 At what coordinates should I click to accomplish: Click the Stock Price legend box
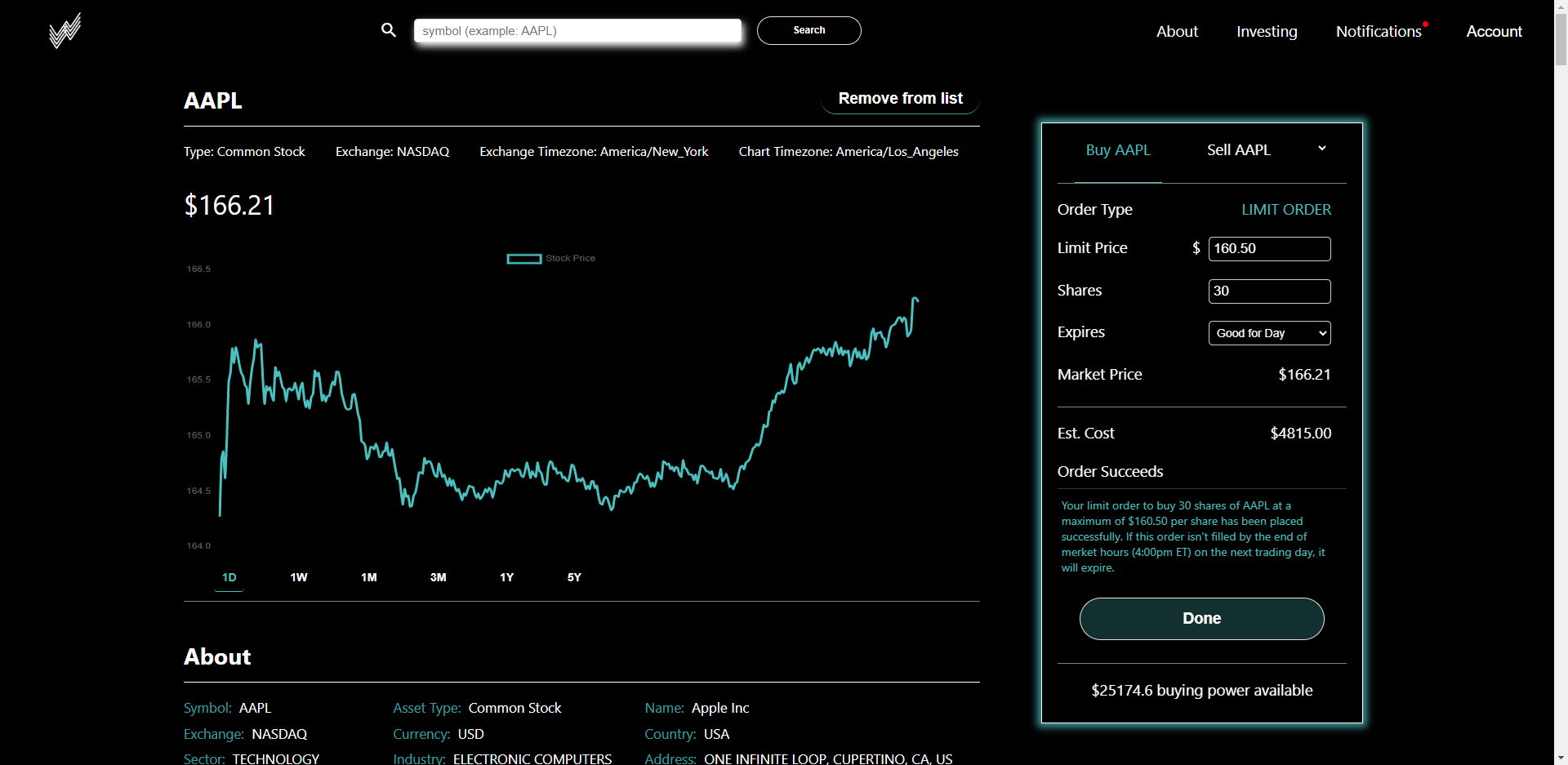523,259
